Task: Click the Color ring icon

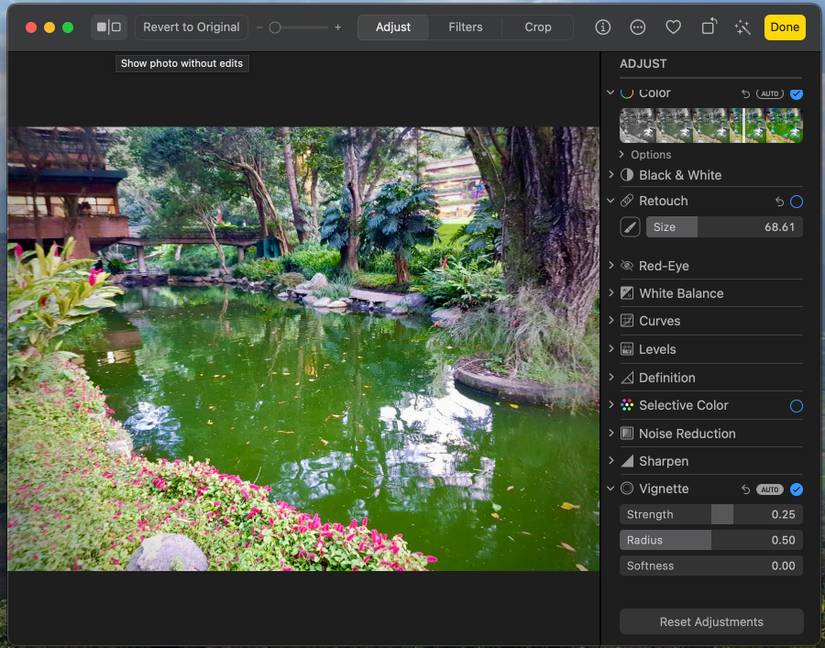Action: (627, 93)
